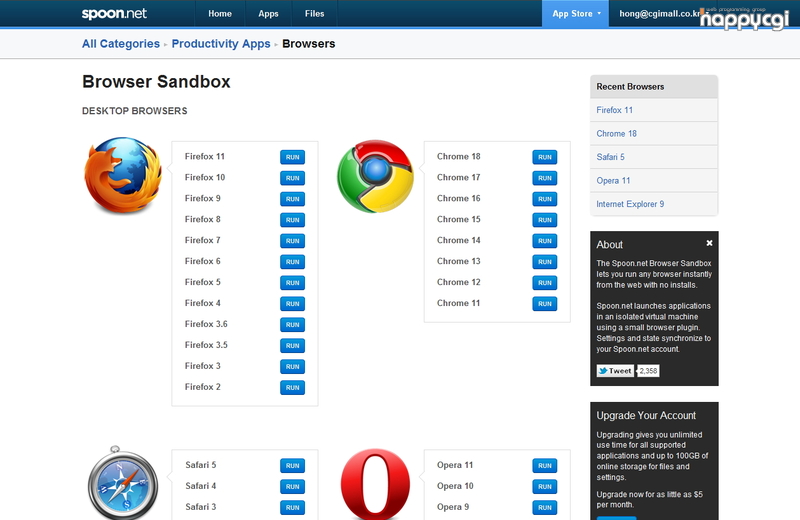Run Firefox 5
The height and width of the screenshot is (520, 800).
(x=292, y=283)
